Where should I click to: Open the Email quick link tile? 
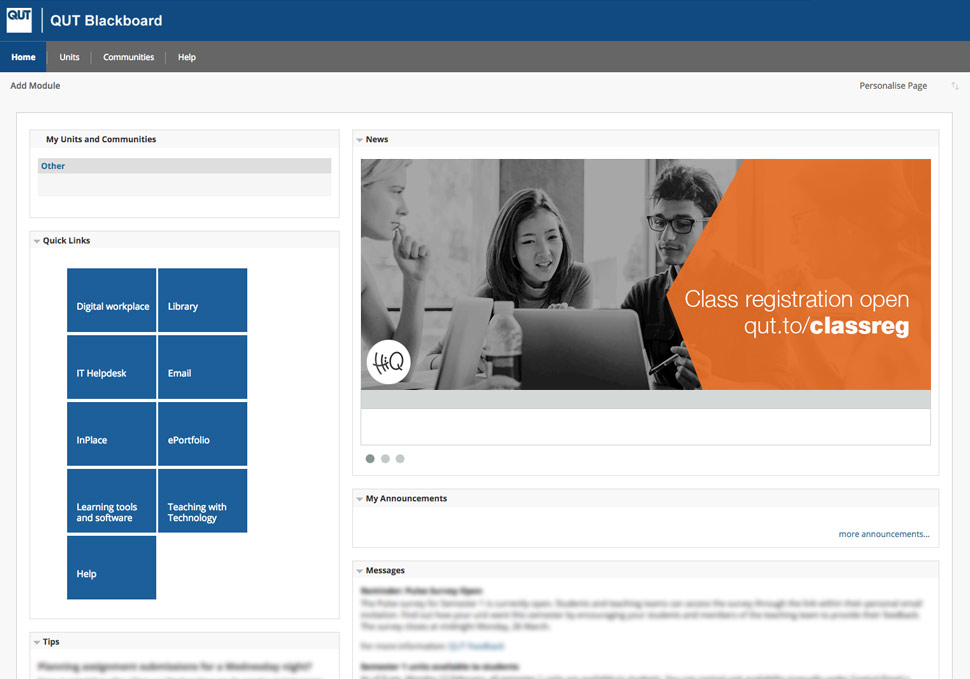tap(202, 366)
